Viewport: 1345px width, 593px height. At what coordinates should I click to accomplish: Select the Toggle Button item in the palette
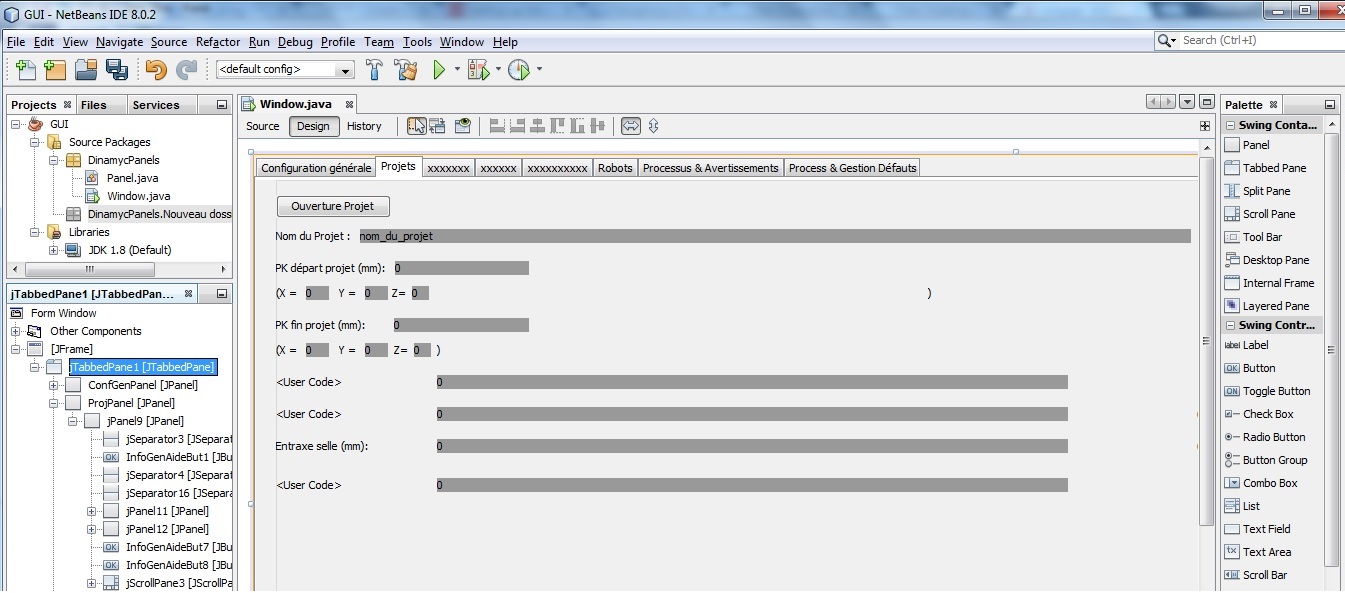pos(1273,391)
